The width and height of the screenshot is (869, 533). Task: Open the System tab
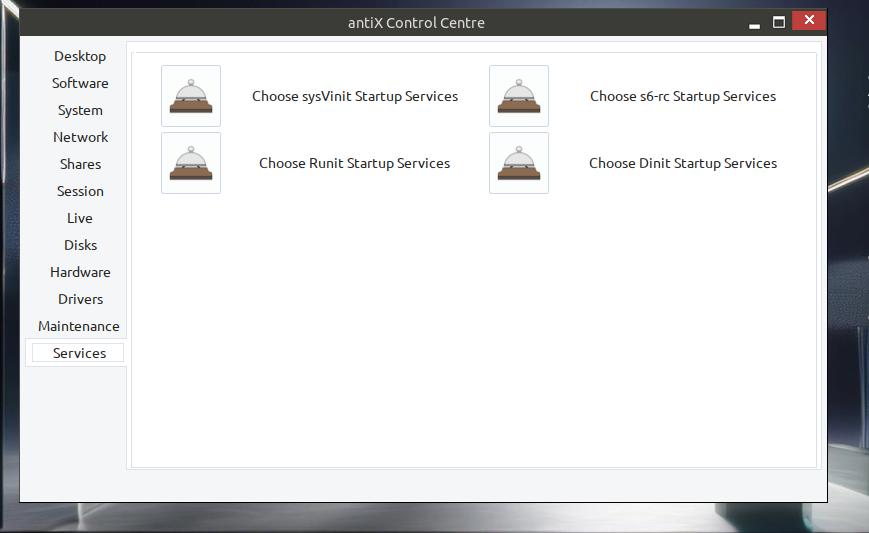80,110
